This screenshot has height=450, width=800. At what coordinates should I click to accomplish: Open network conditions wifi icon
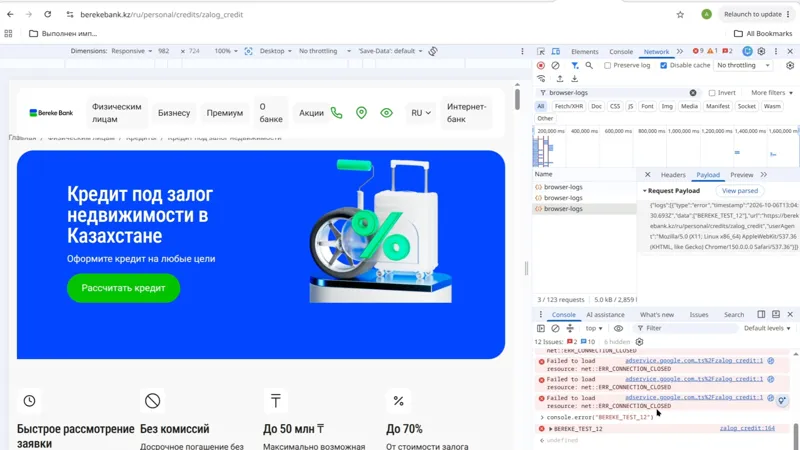click(541, 79)
